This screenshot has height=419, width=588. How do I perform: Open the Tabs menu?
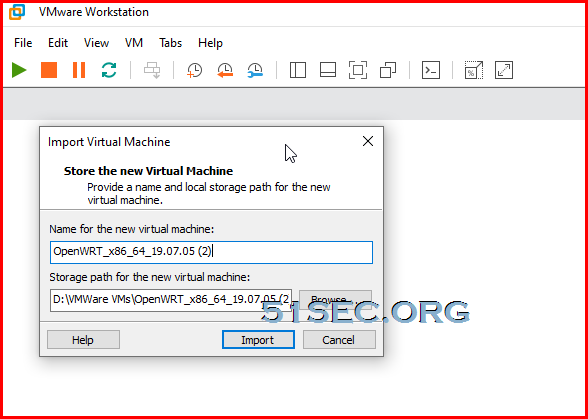coord(171,43)
